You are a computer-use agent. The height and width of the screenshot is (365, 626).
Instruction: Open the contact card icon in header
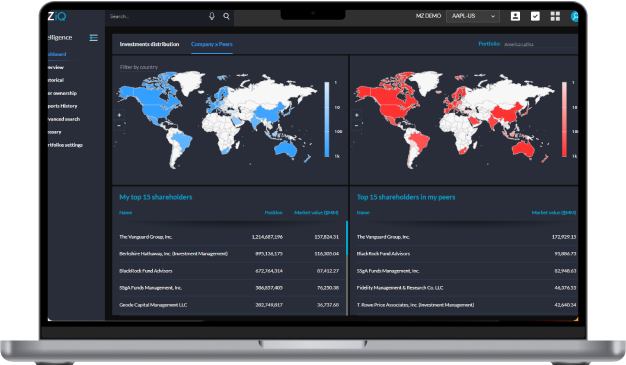(x=515, y=16)
